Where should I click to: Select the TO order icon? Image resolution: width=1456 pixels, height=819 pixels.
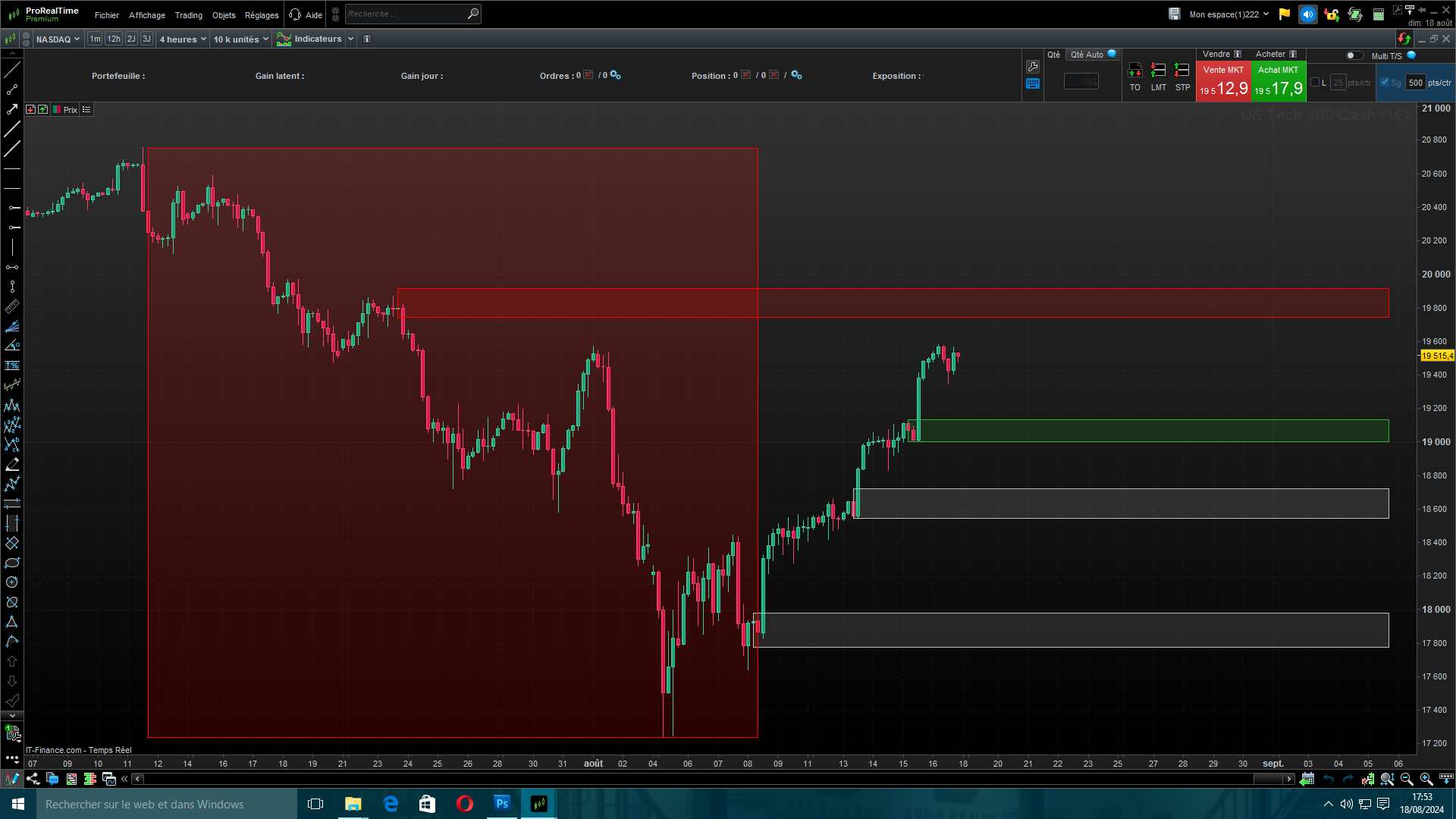tap(1134, 71)
